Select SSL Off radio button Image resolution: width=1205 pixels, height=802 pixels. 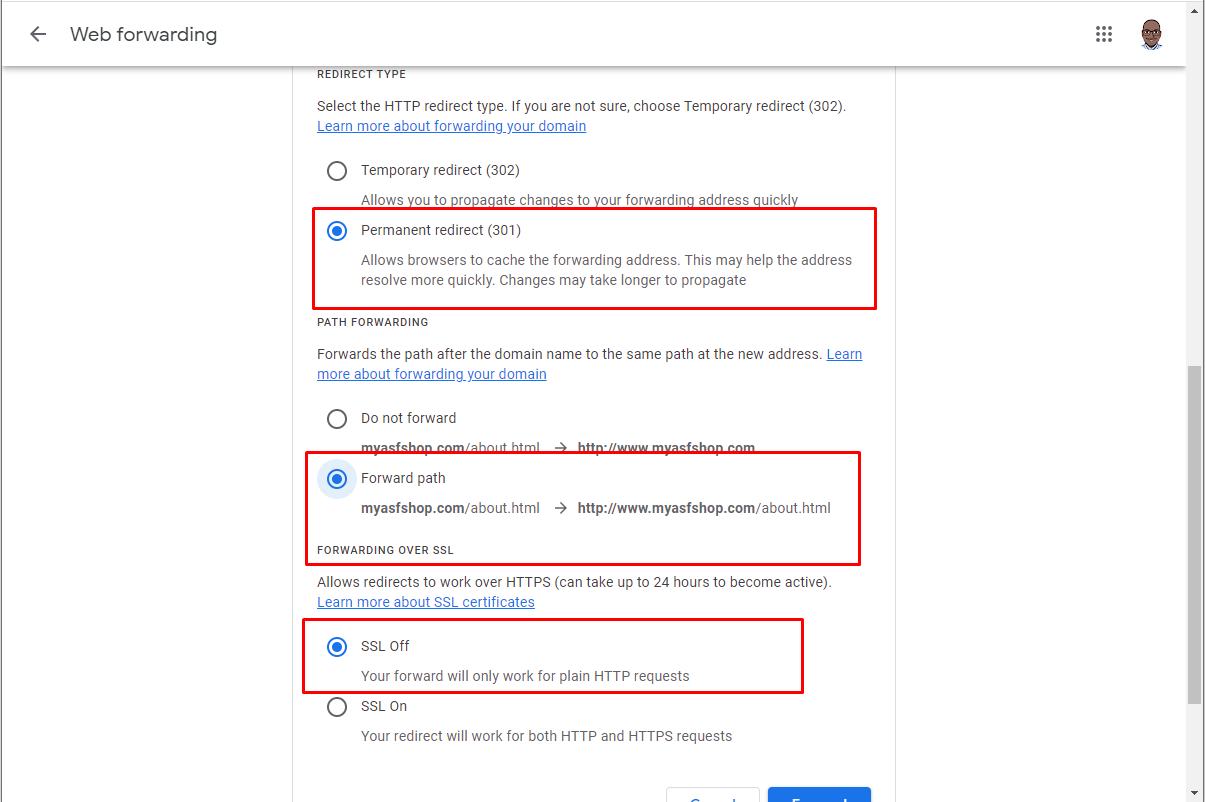[337, 647]
